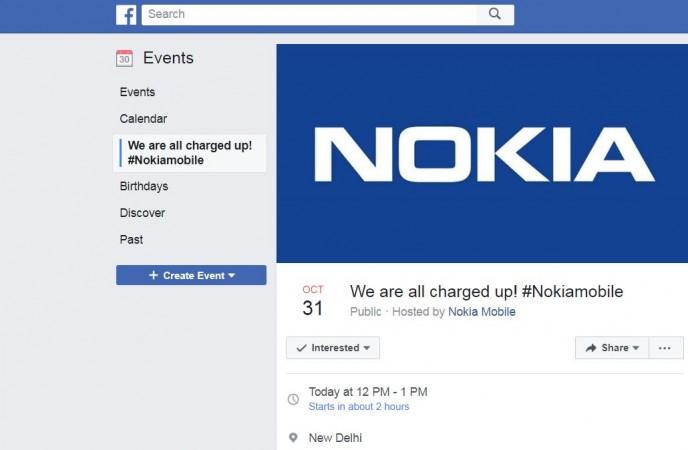Go to Birthdays in the sidebar
Viewport: 688px width, 450px height.
pos(144,186)
